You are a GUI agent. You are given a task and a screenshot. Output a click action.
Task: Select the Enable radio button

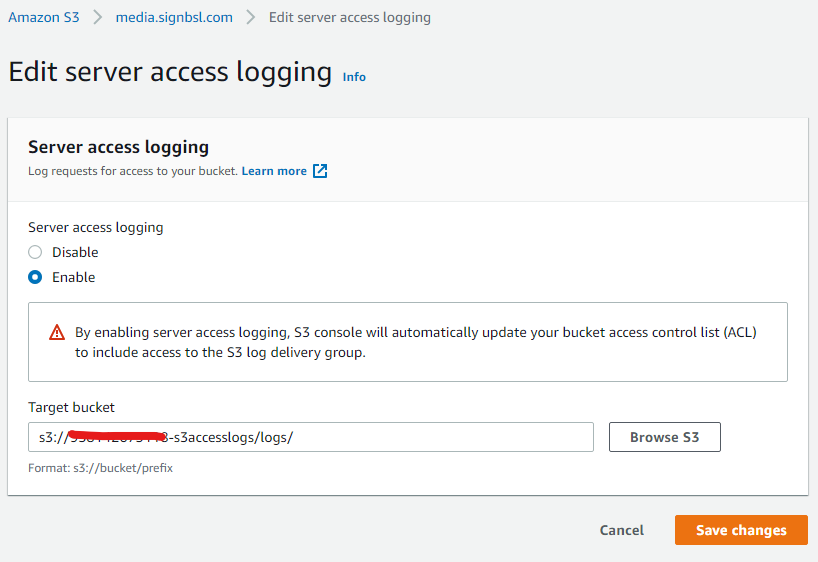click(x=35, y=277)
